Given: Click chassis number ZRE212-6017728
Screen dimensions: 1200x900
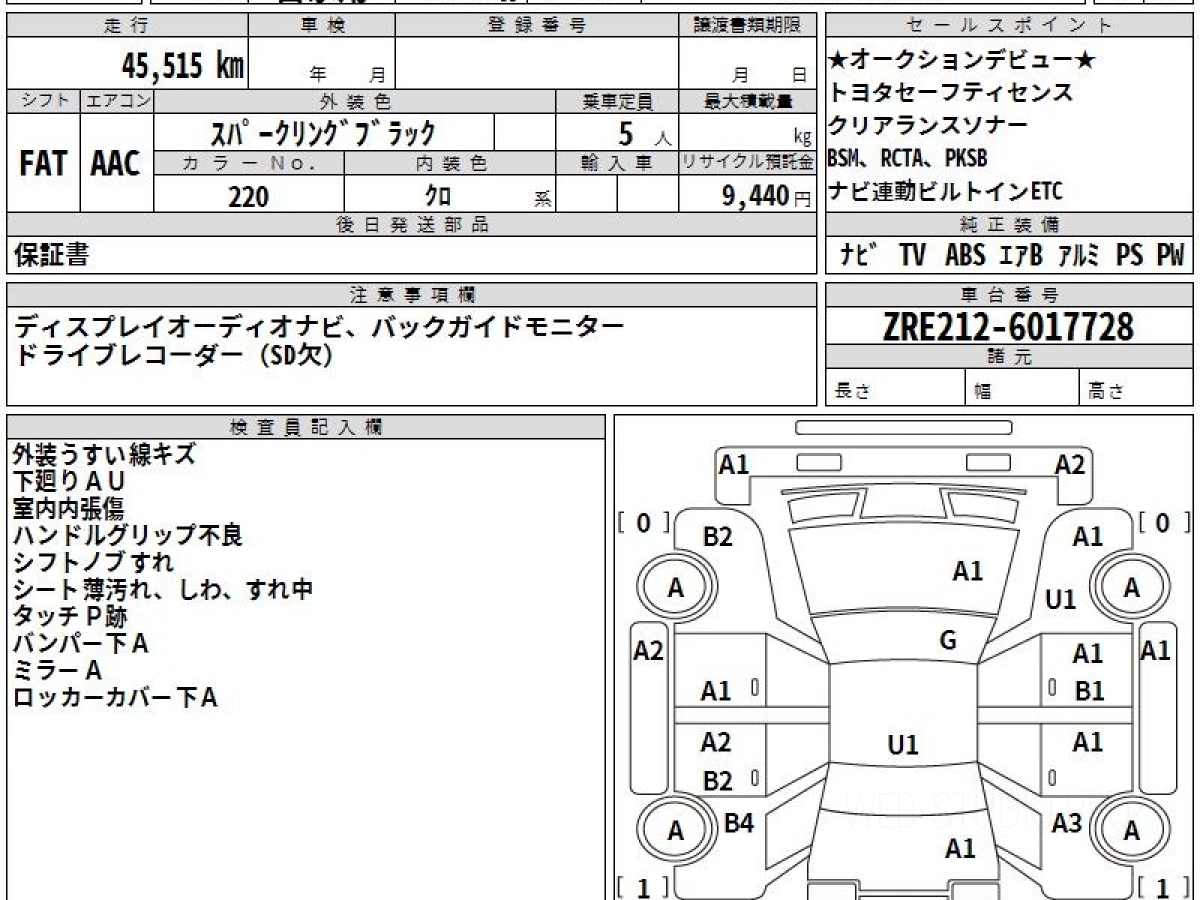Looking at the screenshot, I should pyautogui.click(x=1008, y=326).
